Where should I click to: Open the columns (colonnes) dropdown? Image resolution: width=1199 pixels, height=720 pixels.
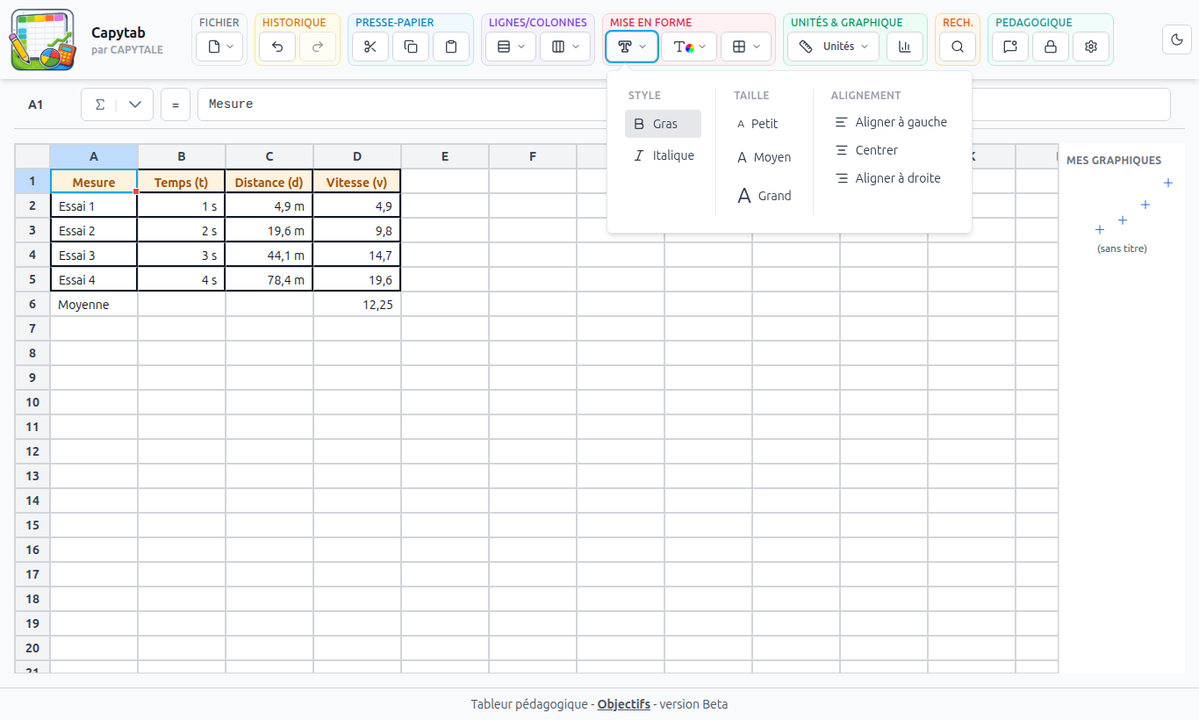coord(565,47)
